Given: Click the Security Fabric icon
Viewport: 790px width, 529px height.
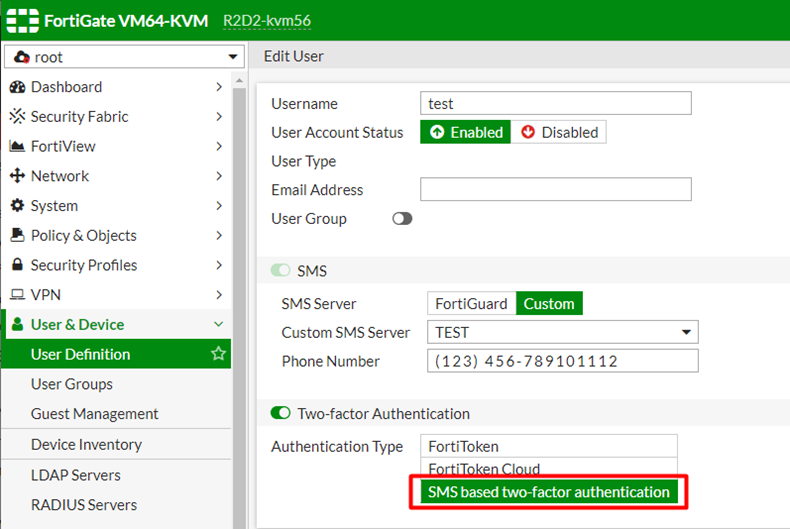Looking at the screenshot, I should coord(17,117).
